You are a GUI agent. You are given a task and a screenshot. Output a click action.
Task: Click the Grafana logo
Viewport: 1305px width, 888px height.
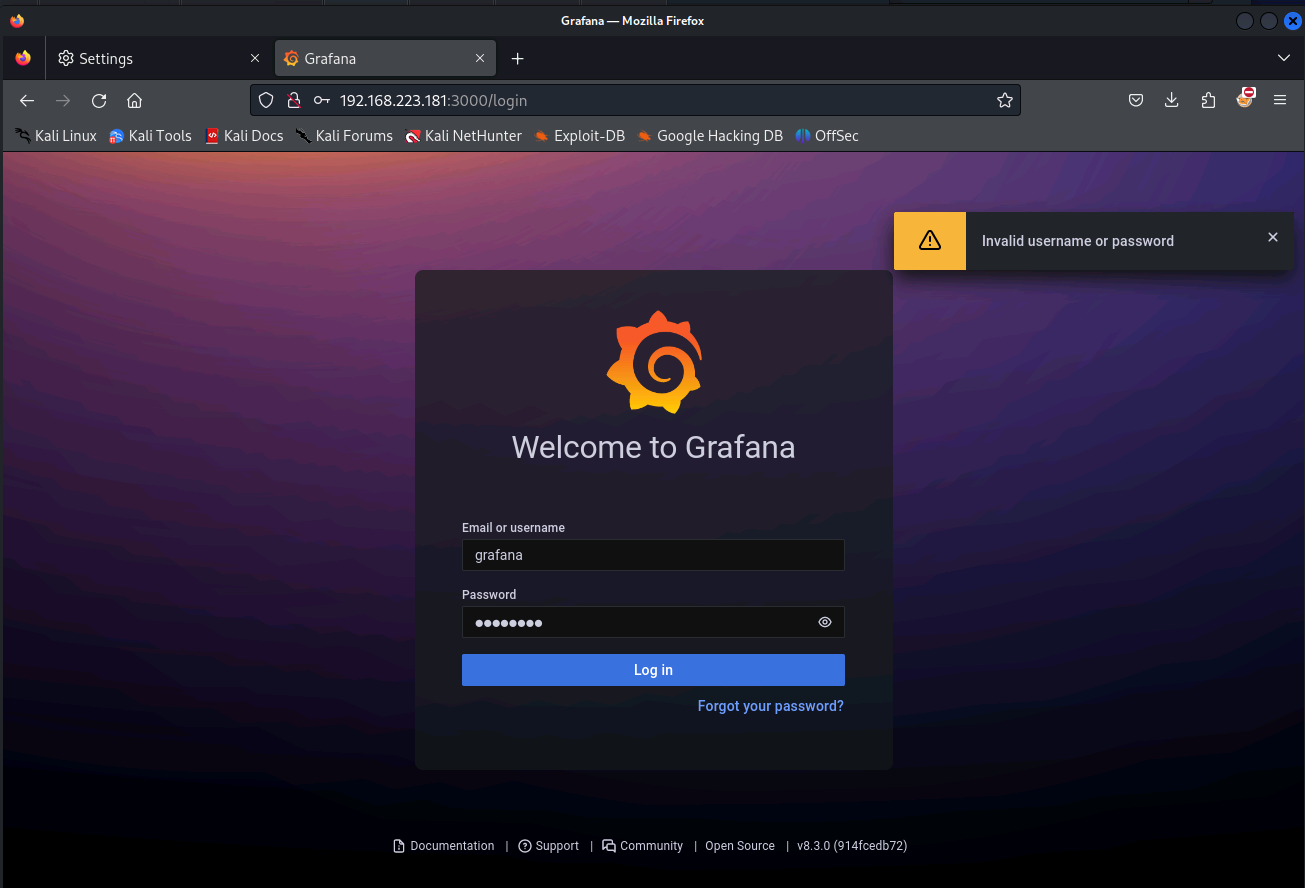(654, 361)
